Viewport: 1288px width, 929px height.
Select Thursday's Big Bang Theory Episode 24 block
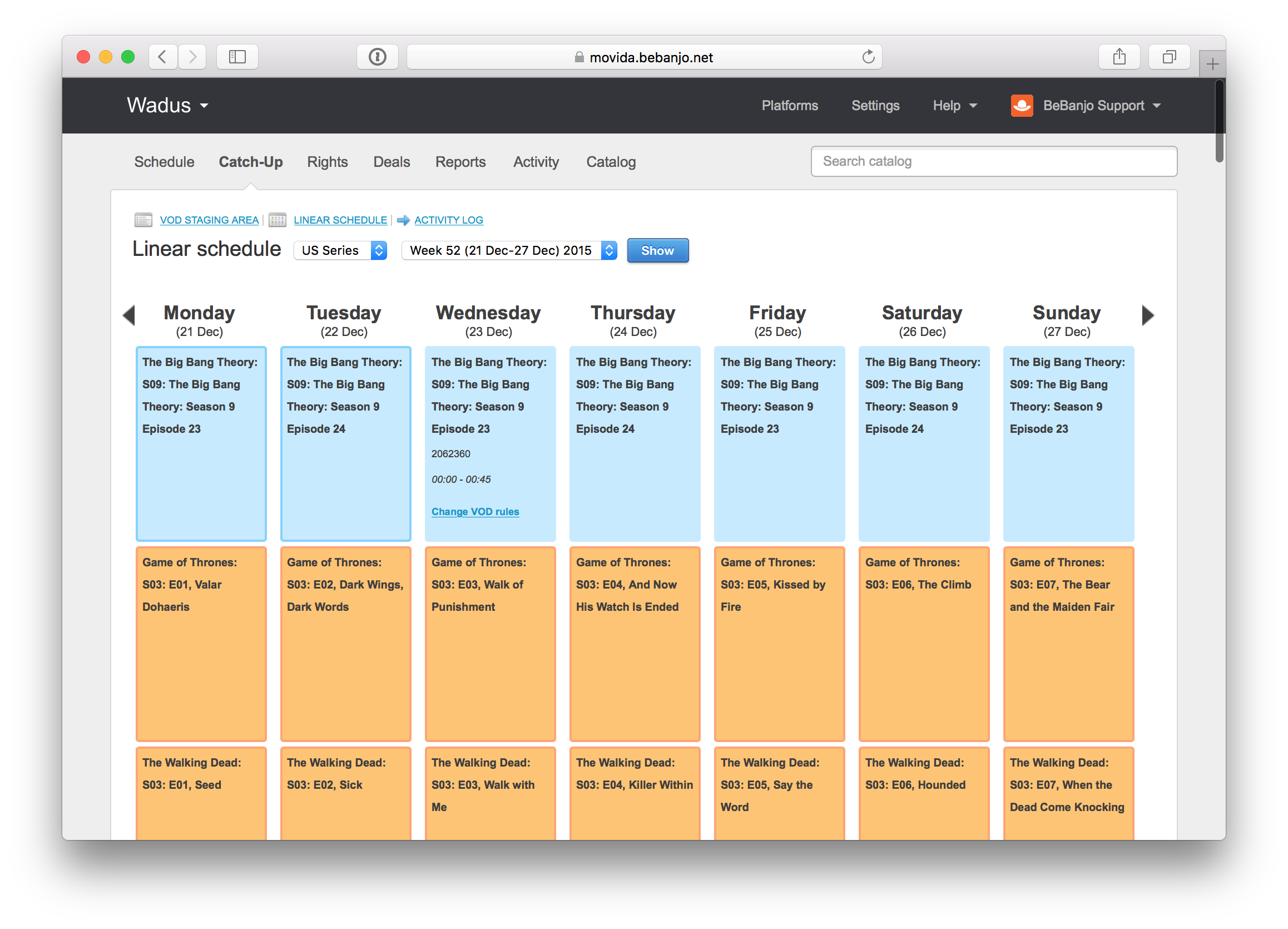(635, 444)
